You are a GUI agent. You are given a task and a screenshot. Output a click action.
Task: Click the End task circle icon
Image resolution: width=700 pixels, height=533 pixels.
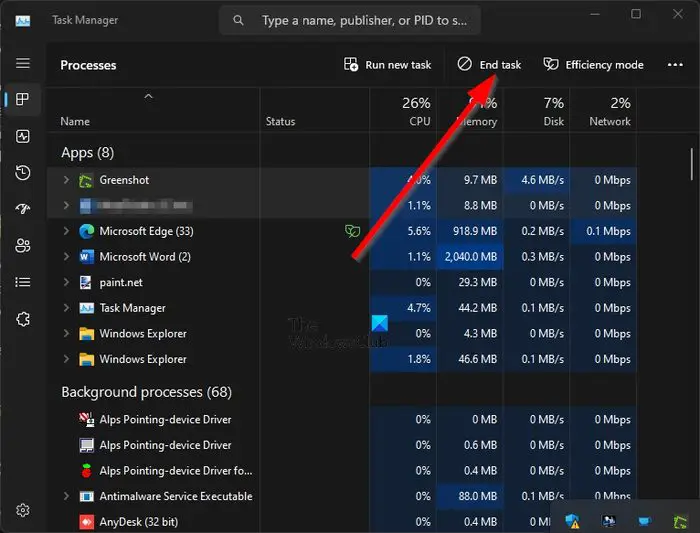464,64
